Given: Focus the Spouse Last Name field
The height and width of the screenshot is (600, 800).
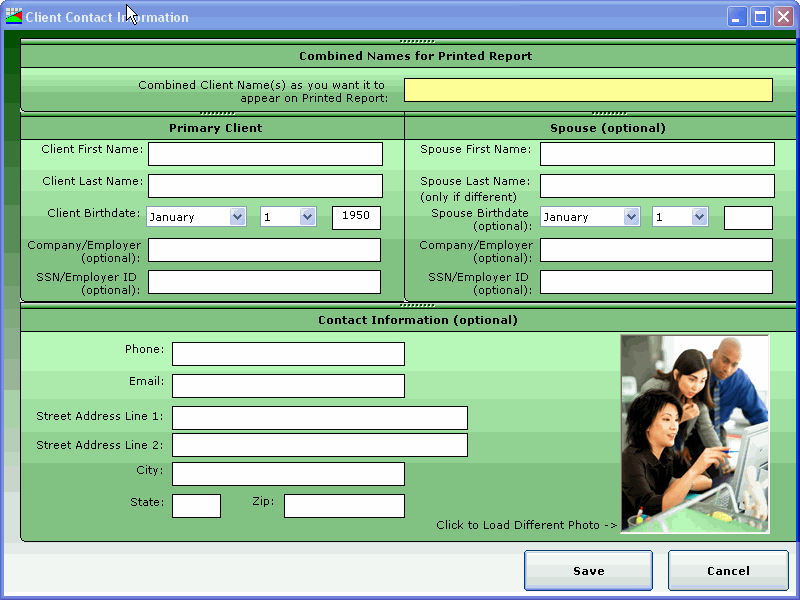Looking at the screenshot, I should point(657,186).
